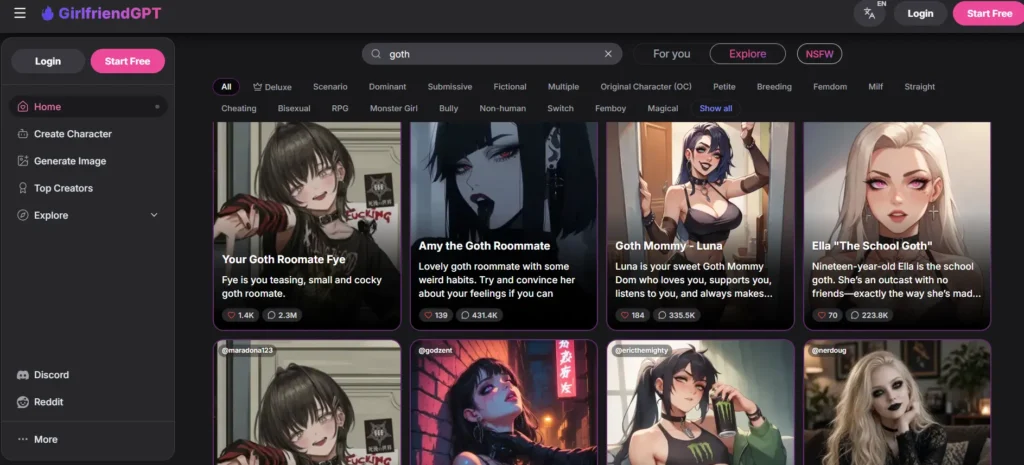Click the Reddit icon

tap(23, 402)
